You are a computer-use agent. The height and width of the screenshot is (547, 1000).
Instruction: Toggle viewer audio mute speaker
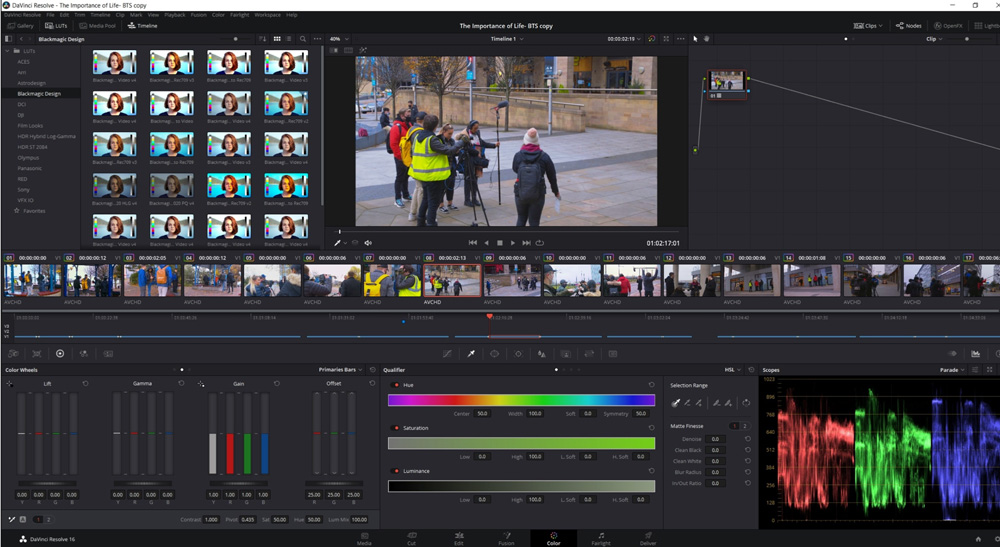[368, 243]
